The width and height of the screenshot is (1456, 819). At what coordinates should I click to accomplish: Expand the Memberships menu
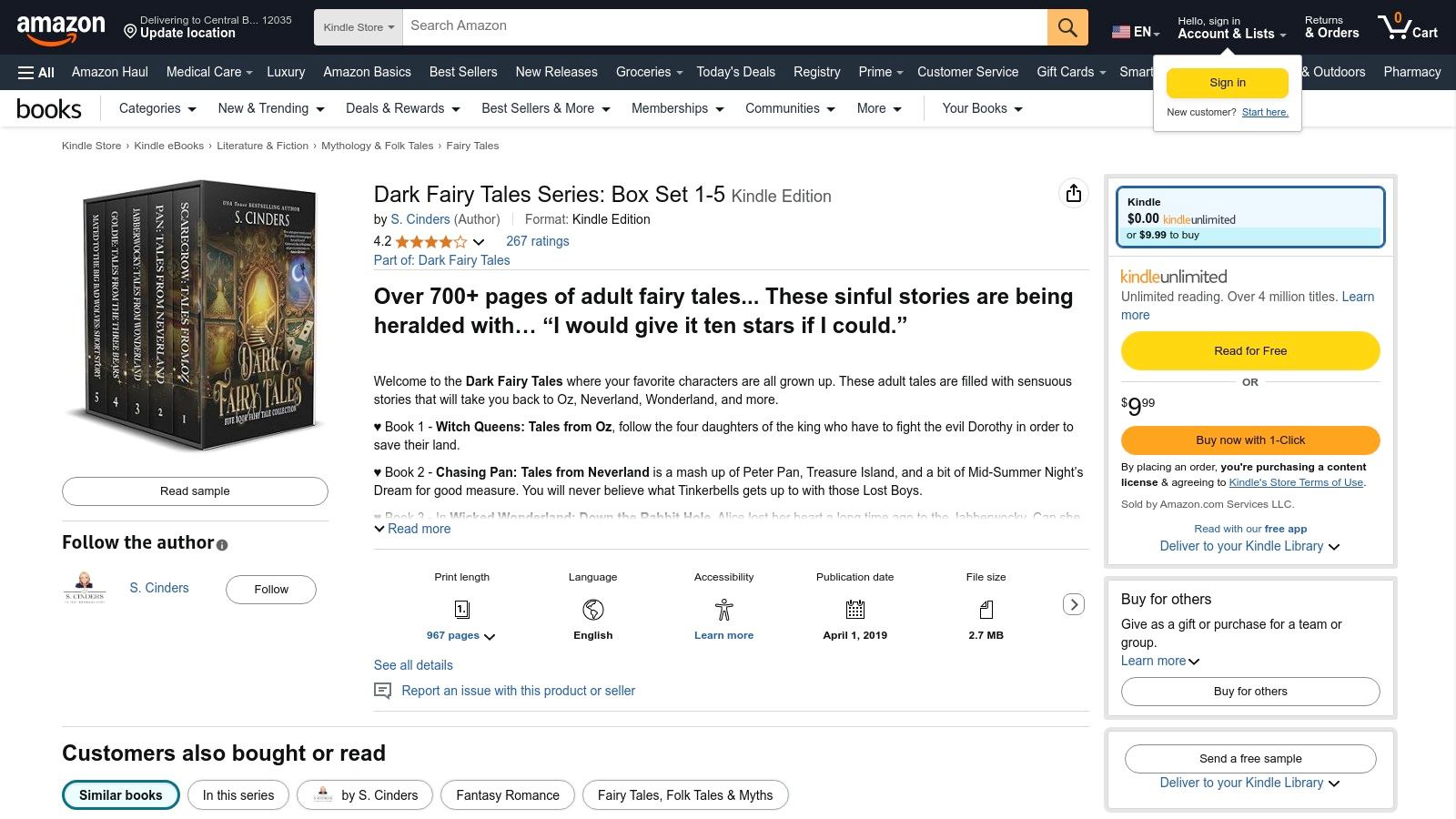[678, 108]
